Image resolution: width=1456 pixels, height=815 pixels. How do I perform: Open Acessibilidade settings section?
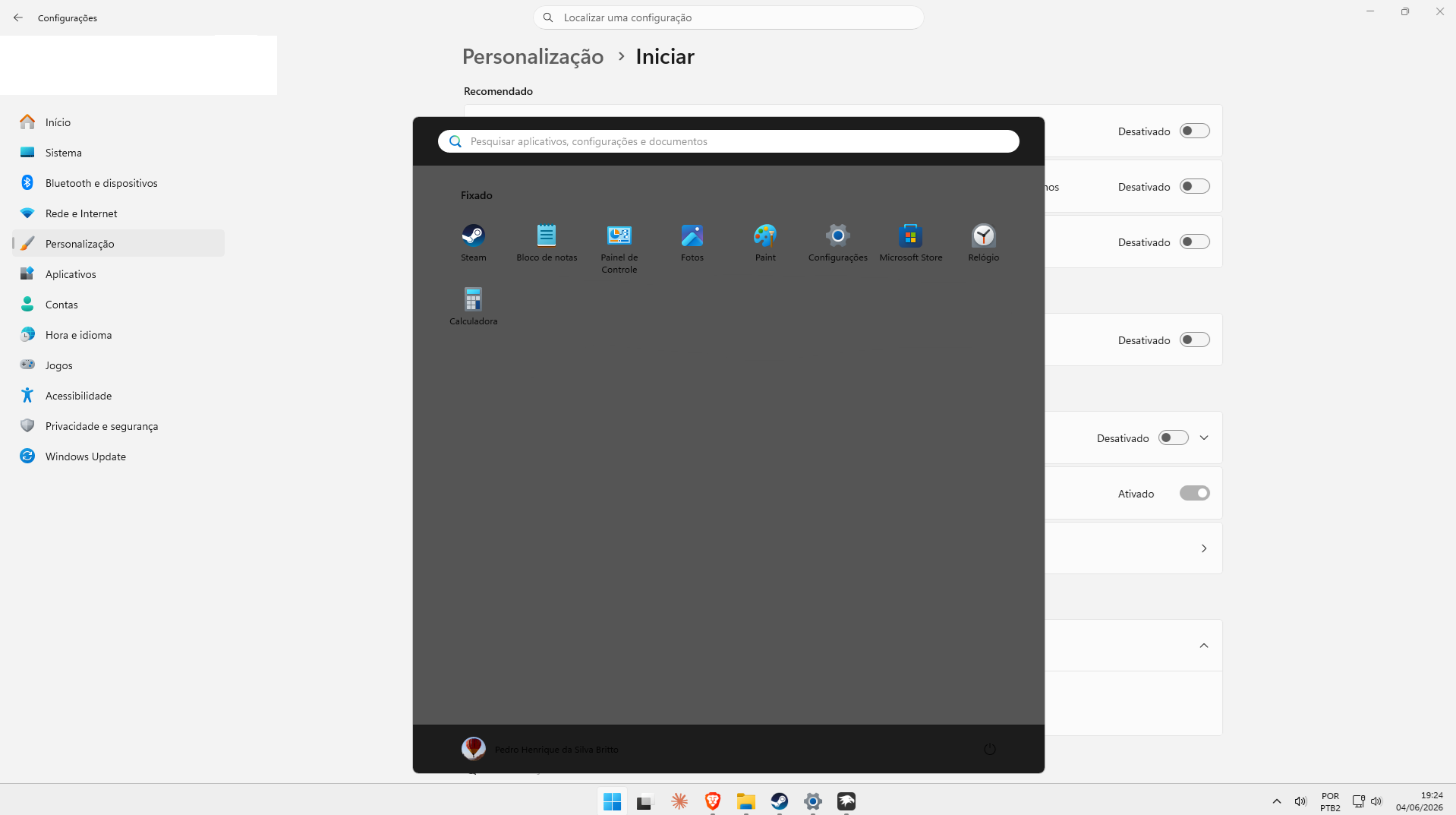tap(118, 396)
